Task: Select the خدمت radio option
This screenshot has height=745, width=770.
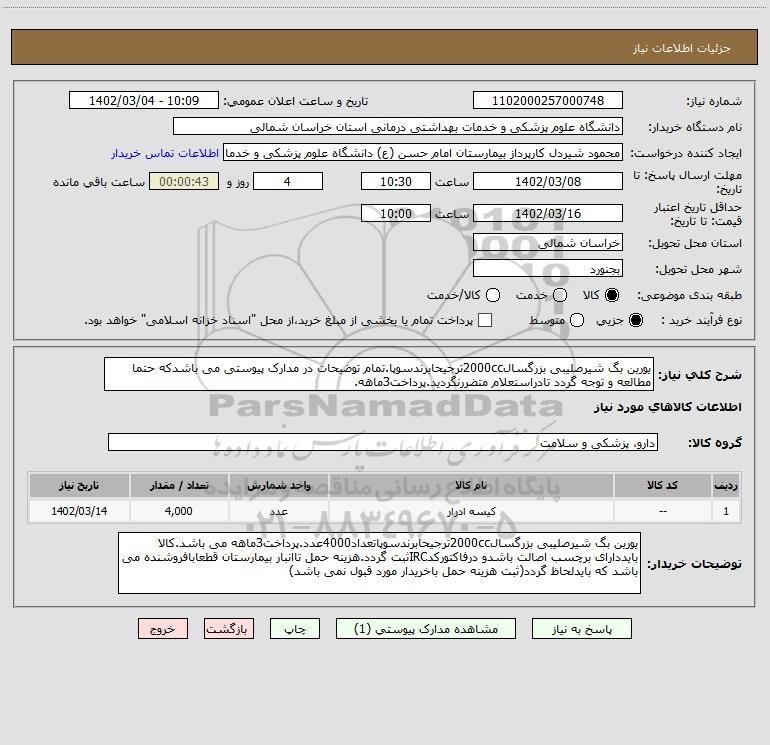Action: 560,295
